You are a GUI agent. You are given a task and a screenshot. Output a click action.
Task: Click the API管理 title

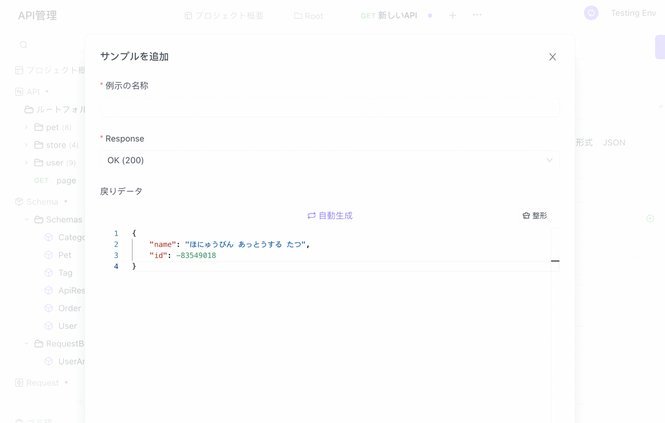(37, 16)
